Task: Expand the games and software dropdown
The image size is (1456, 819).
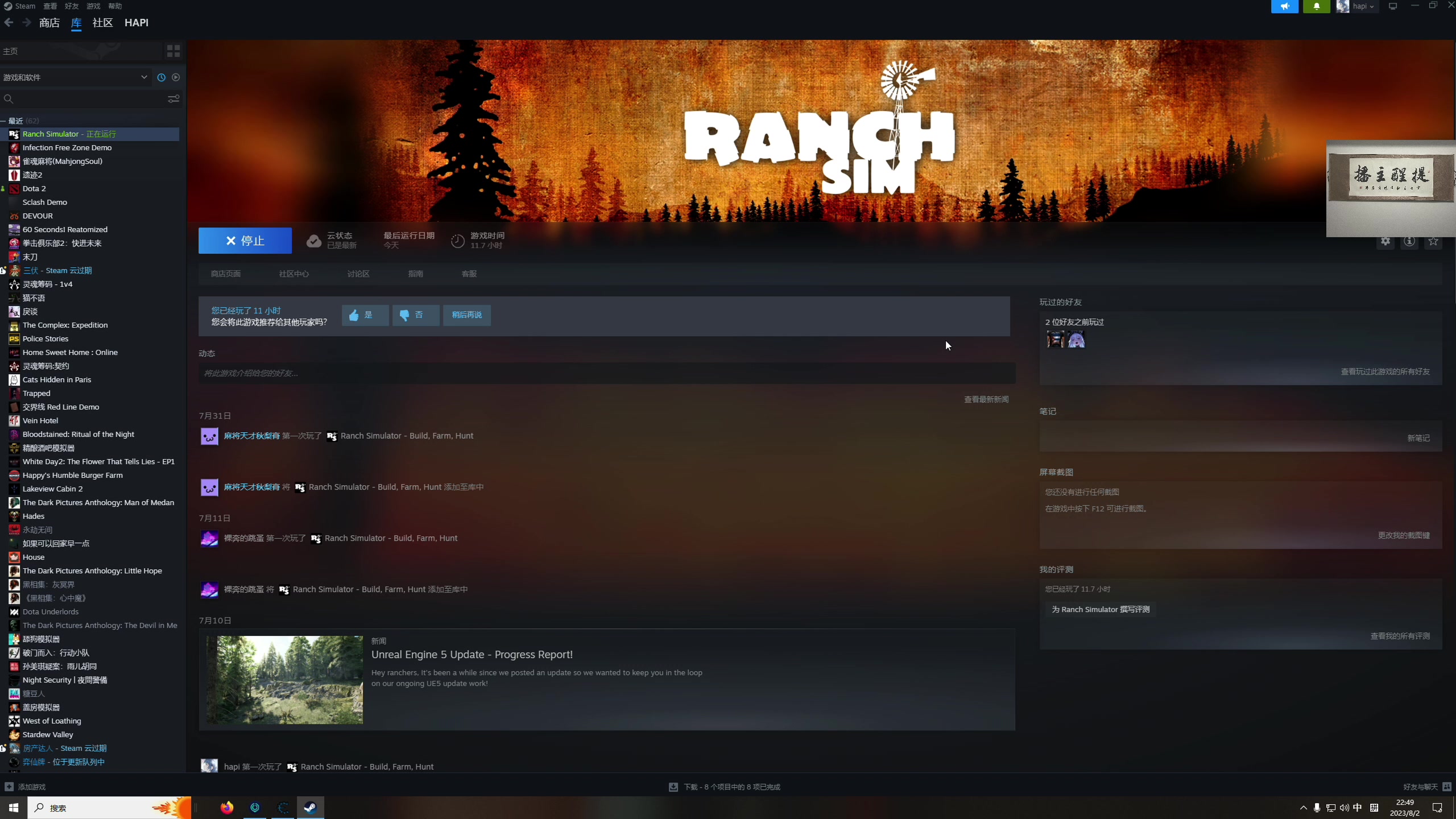Action: 144,77
